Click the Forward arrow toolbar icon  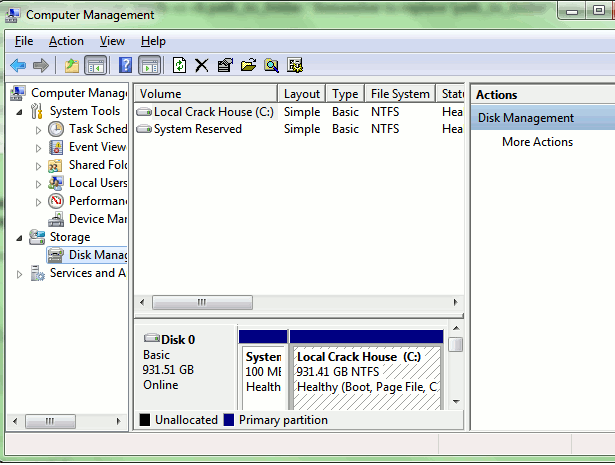[x=41, y=65]
